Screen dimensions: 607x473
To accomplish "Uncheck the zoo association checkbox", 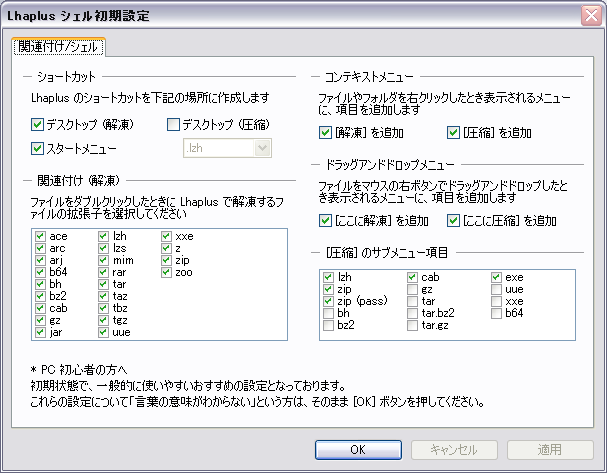I will 166,272.
